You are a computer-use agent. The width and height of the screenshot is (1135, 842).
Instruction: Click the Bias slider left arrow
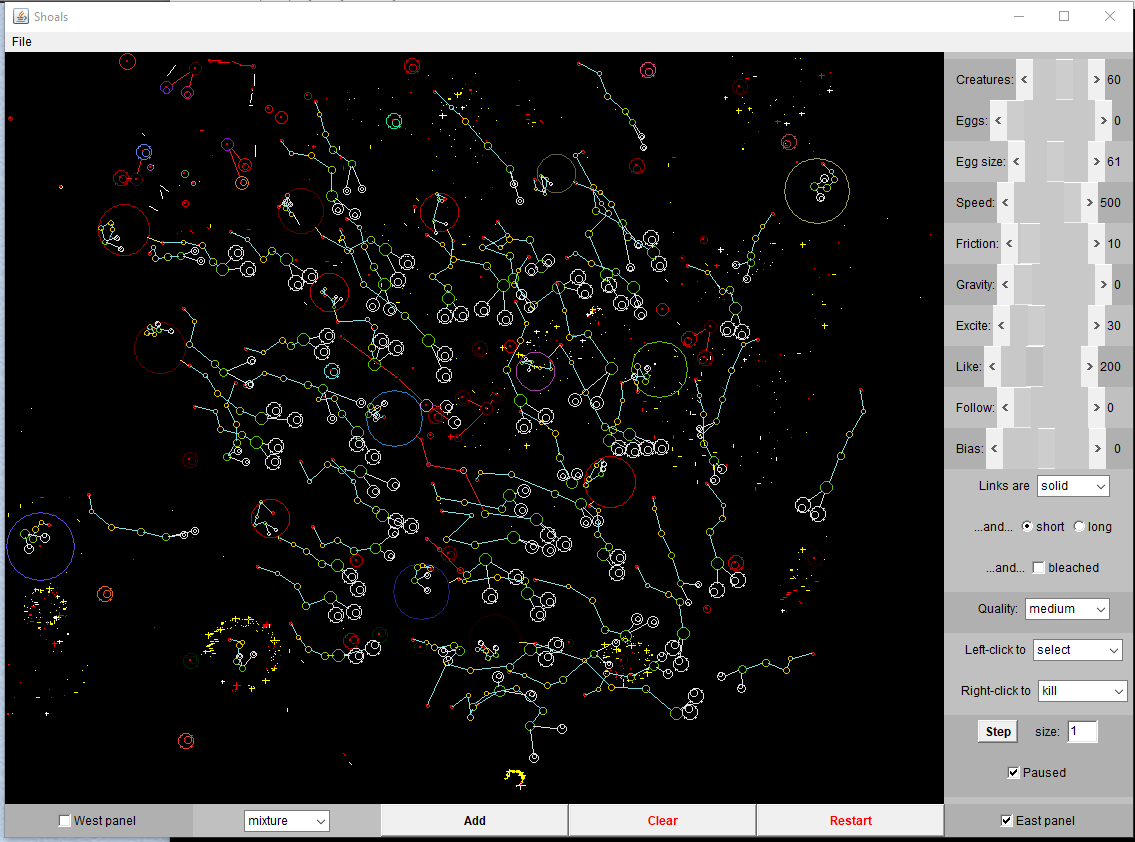[994, 449]
